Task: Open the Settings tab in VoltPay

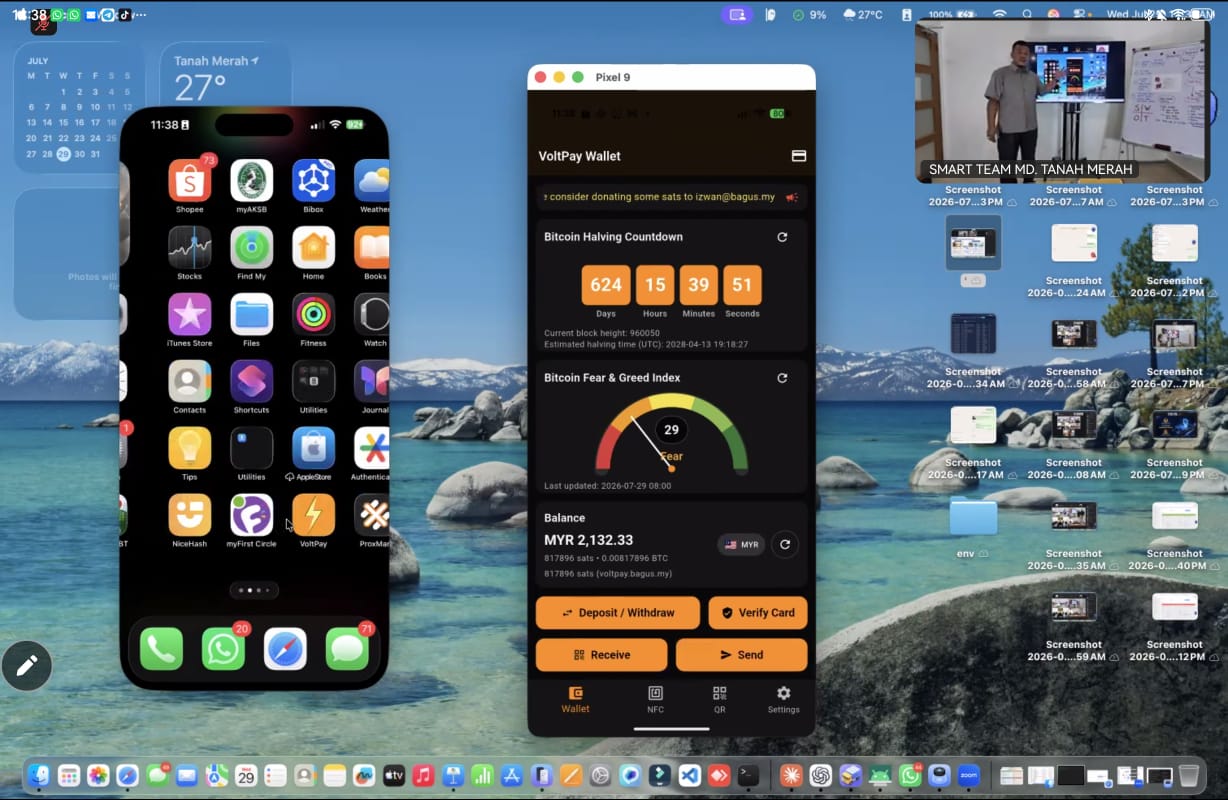Action: click(x=783, y=700)
